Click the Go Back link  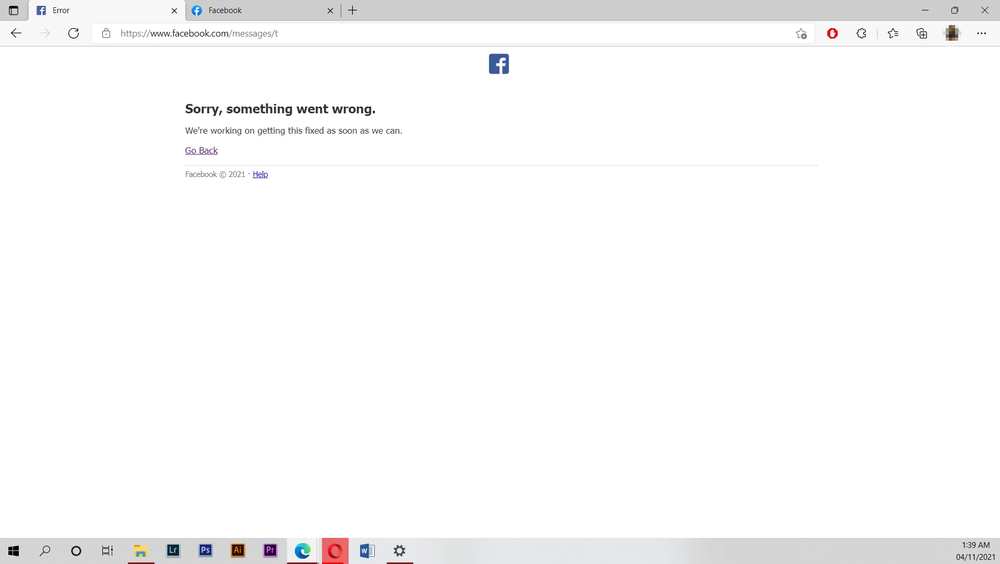(201, 151)
